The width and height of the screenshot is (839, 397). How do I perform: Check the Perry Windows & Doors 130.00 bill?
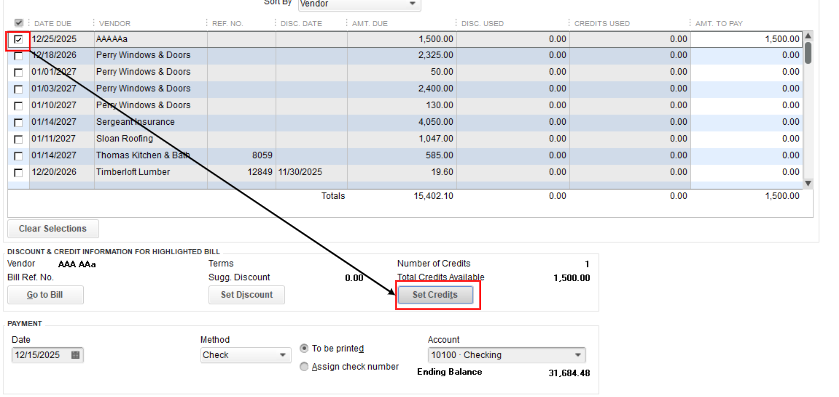(19, 105)
